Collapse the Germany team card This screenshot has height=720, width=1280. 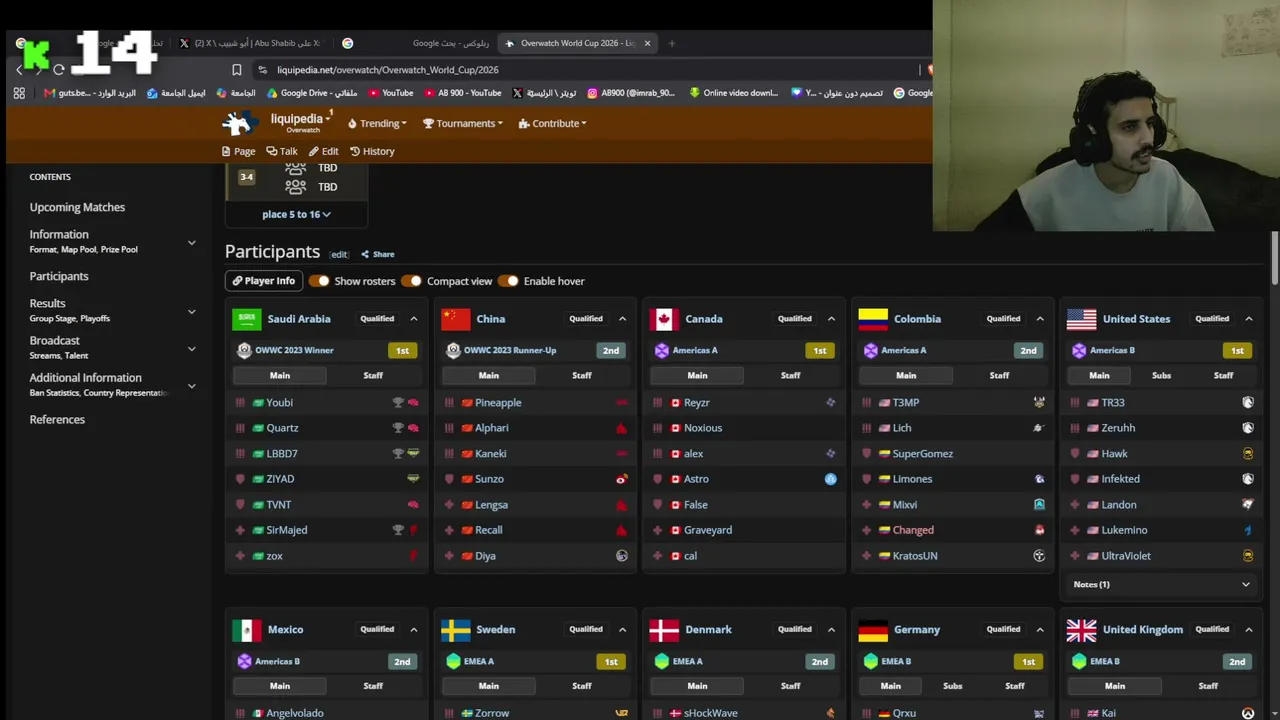pos(1040,630)
